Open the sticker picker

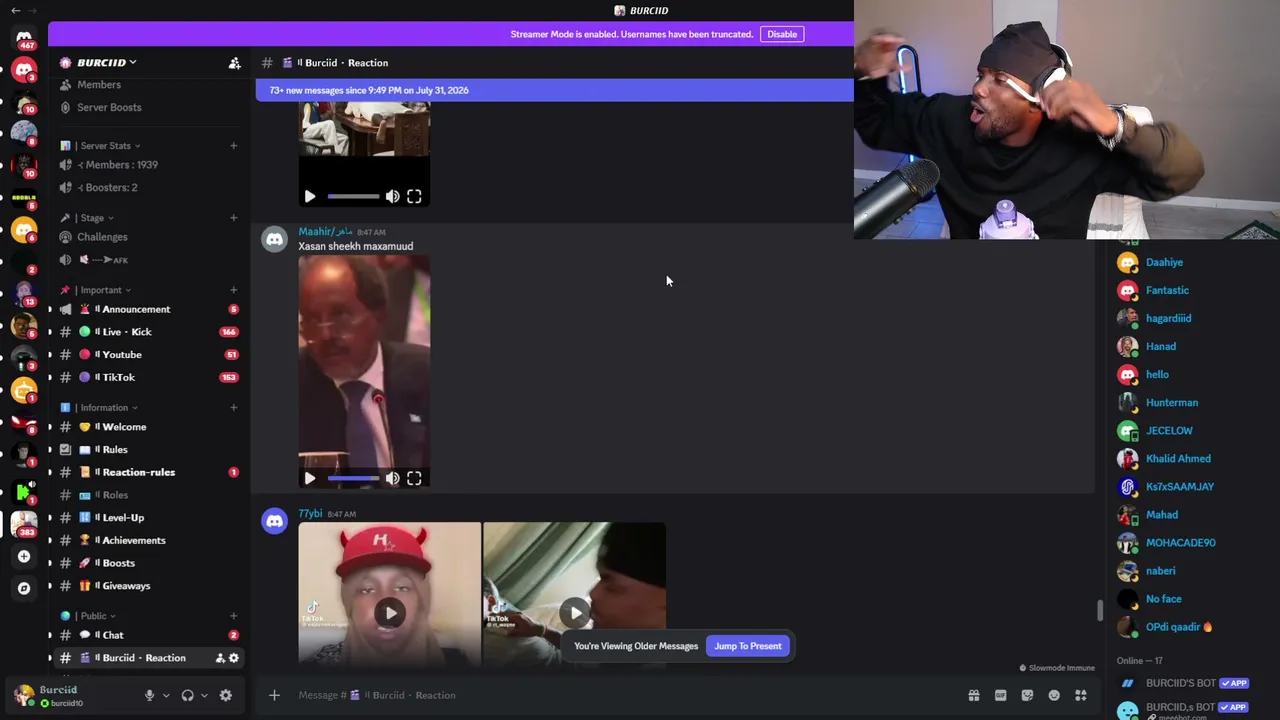pyautogui.click(x=1027, y=695)
